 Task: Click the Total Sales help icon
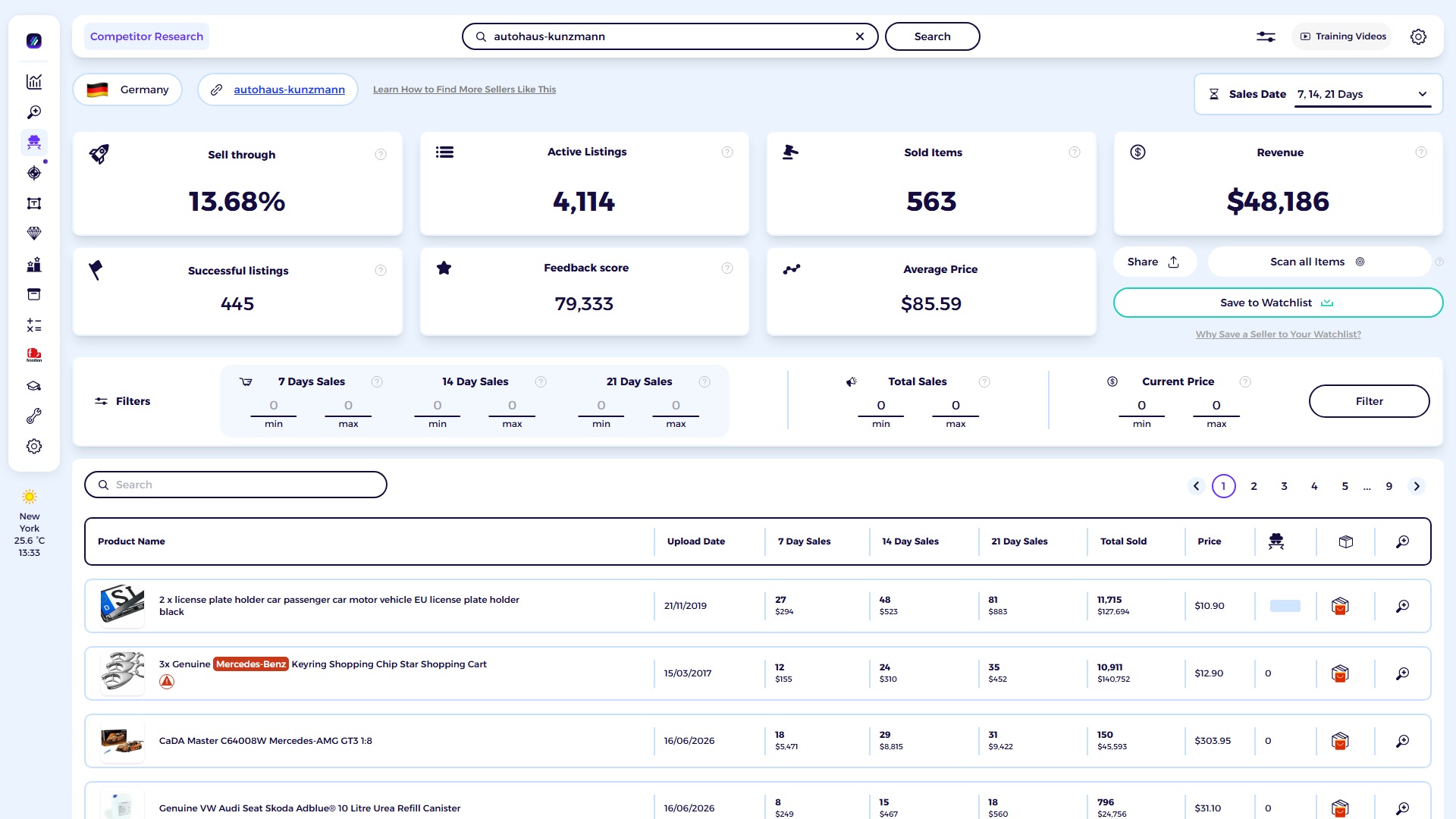pyautogui.click(x=984, y=382)
